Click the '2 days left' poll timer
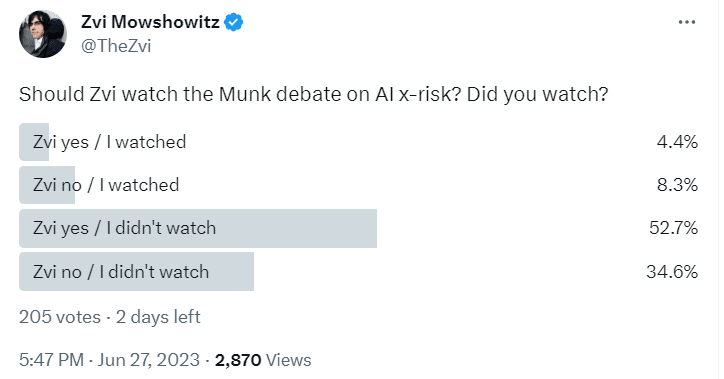724x379 pixels. point(158,317)
